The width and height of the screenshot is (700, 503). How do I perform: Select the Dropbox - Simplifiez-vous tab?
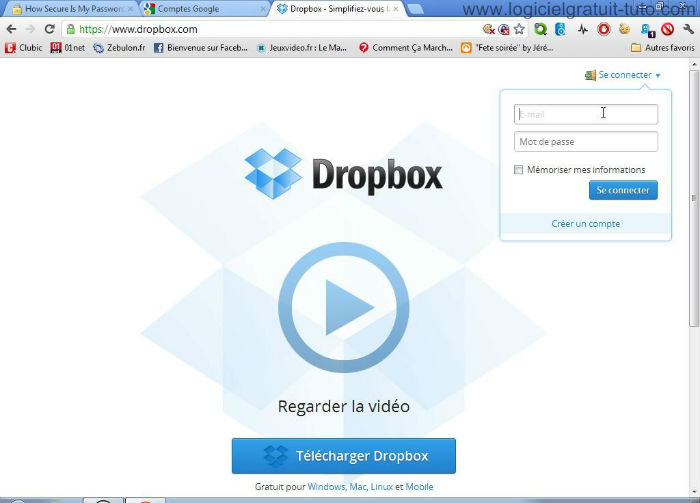337,8
